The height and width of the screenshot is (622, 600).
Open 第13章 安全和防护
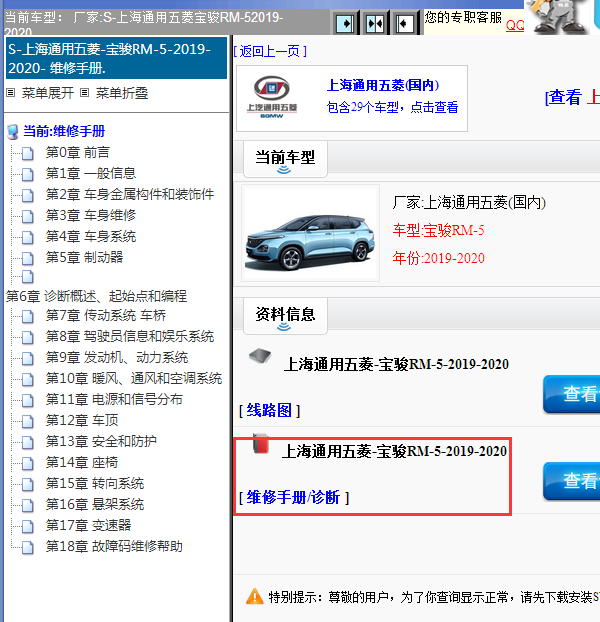pyautogui.click(x=101, y=442)
